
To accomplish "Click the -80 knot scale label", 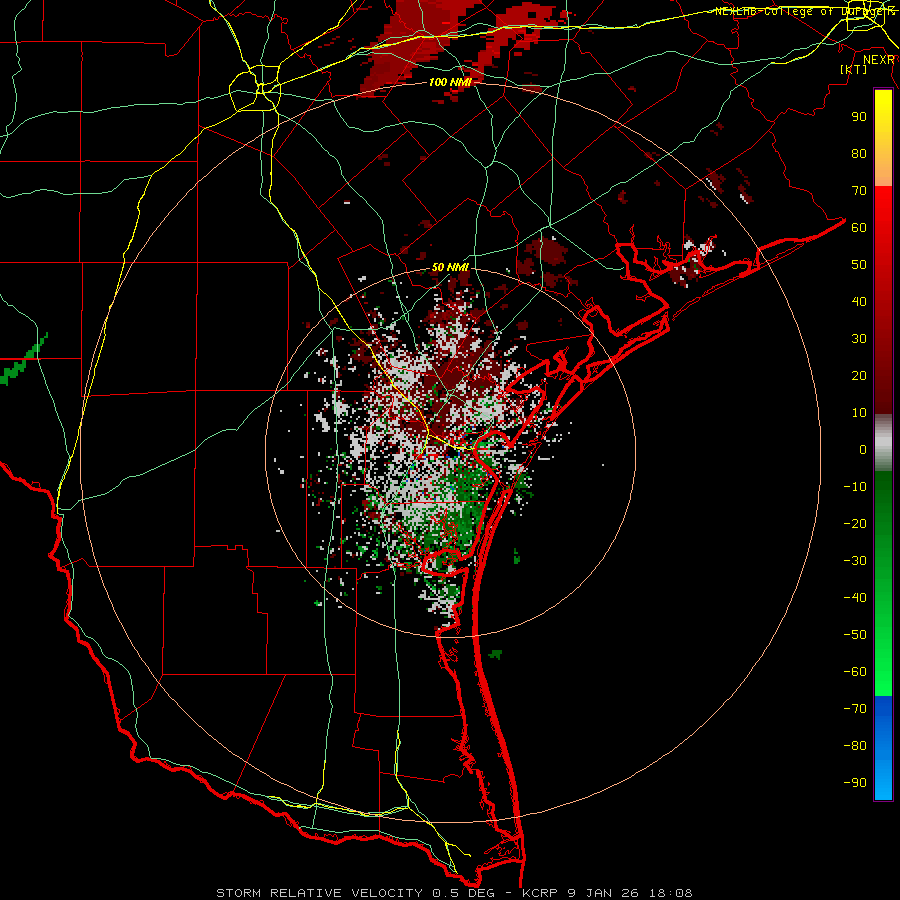I will (855, 746).
